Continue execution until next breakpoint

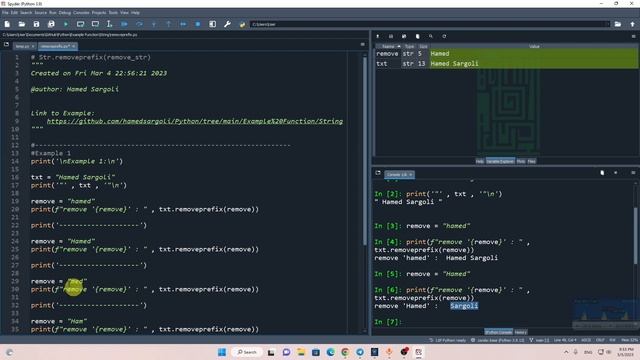tap(183, 24)
